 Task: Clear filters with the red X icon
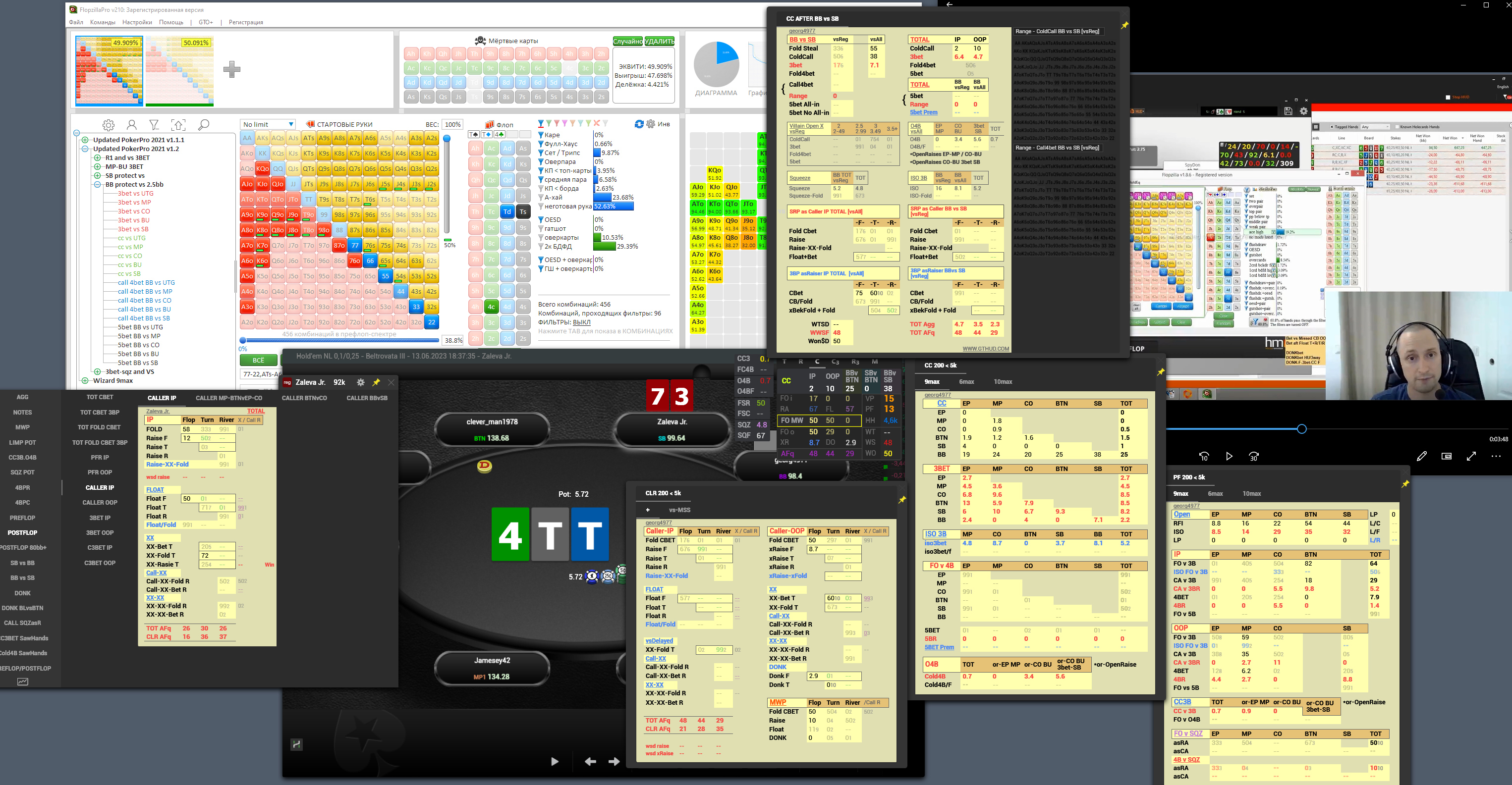pyautogui.click(x=596, y=123)
